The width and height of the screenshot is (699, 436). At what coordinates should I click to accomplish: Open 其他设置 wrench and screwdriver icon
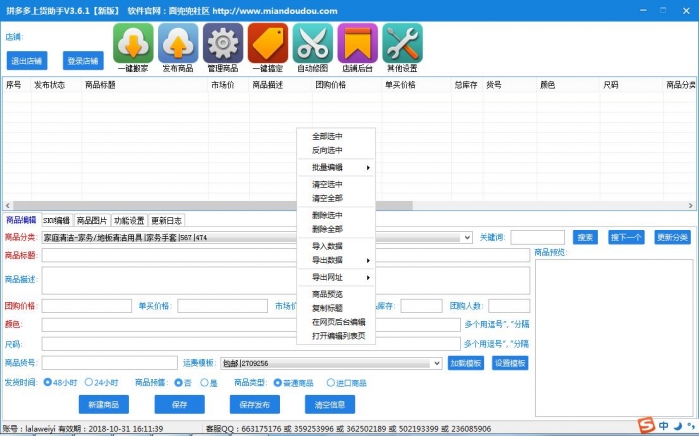[x=402, y=43]
